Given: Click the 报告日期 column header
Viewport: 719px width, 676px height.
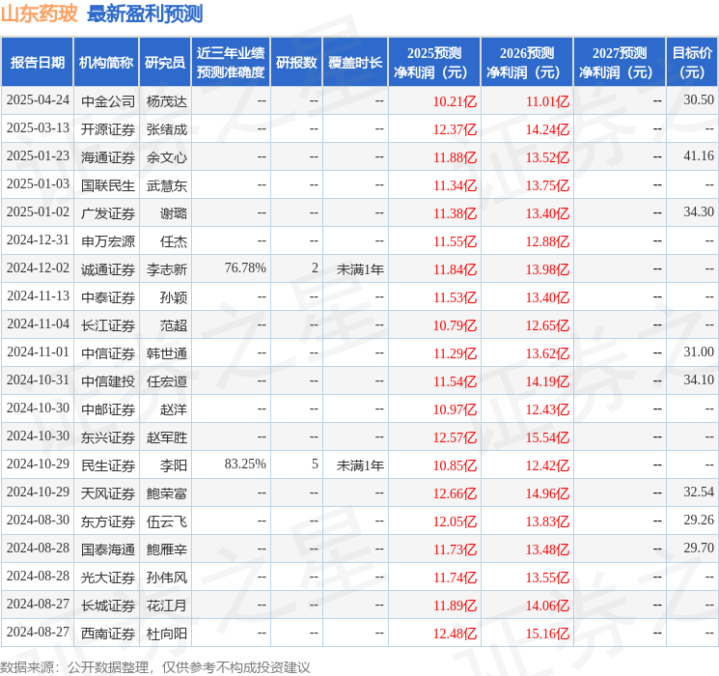Looking at the screenshot, I should pyautogui.click(x=37, y=62).
